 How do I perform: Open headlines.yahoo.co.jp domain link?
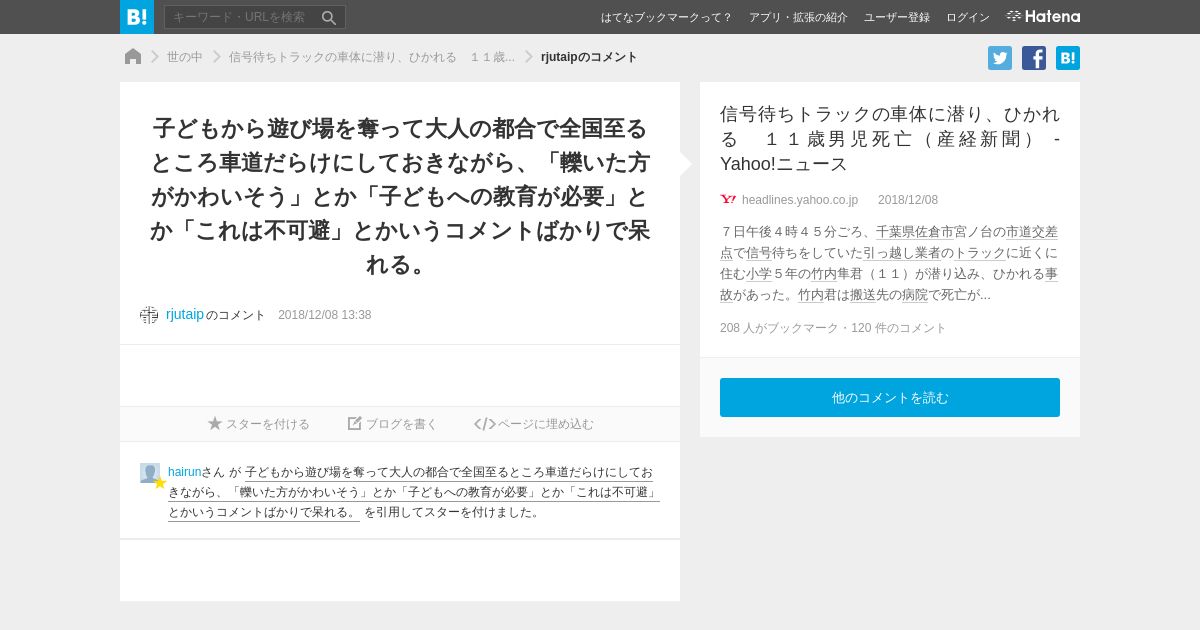click(800, 200)
